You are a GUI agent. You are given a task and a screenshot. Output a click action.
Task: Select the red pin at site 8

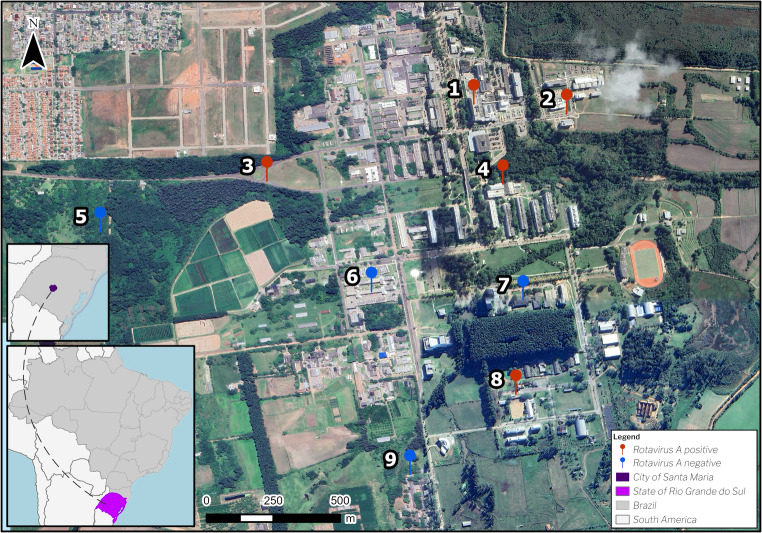(x=516, y=382)
